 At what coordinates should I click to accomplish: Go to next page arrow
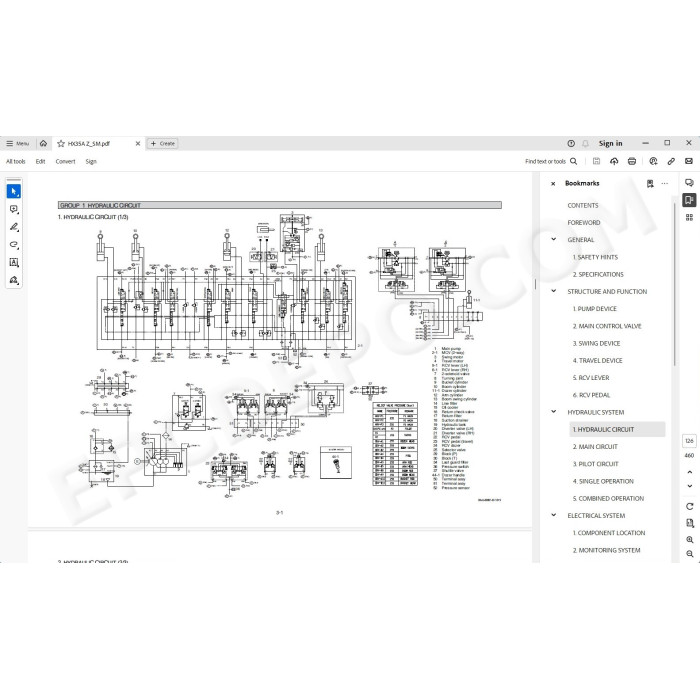[689, 486]
